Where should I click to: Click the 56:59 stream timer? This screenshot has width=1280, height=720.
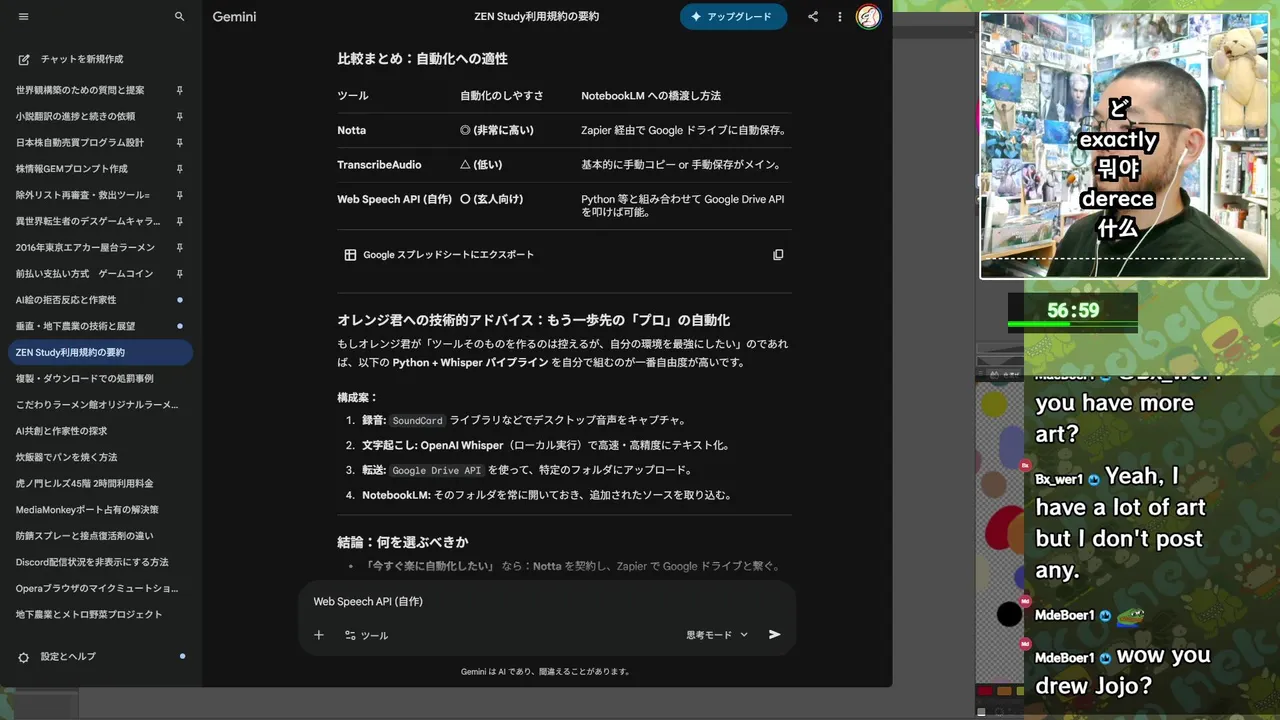tap(1073, 311)
